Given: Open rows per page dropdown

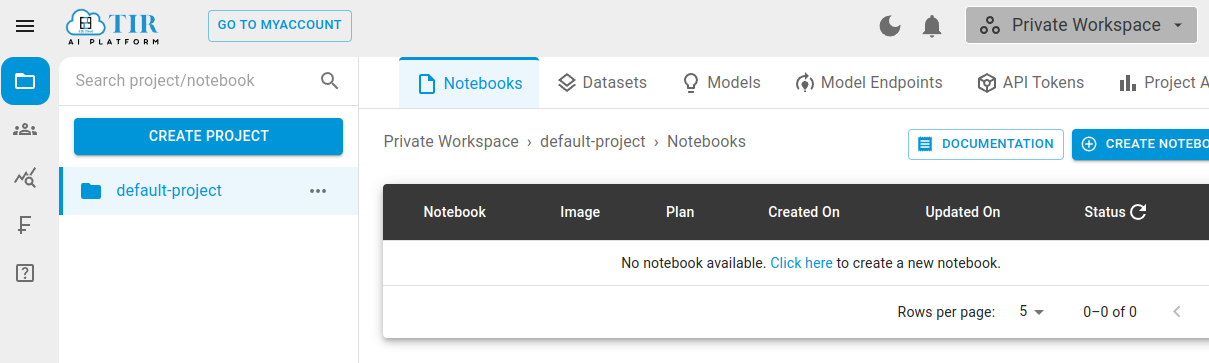Looking at the screenshot, I should coord(1031,312).
